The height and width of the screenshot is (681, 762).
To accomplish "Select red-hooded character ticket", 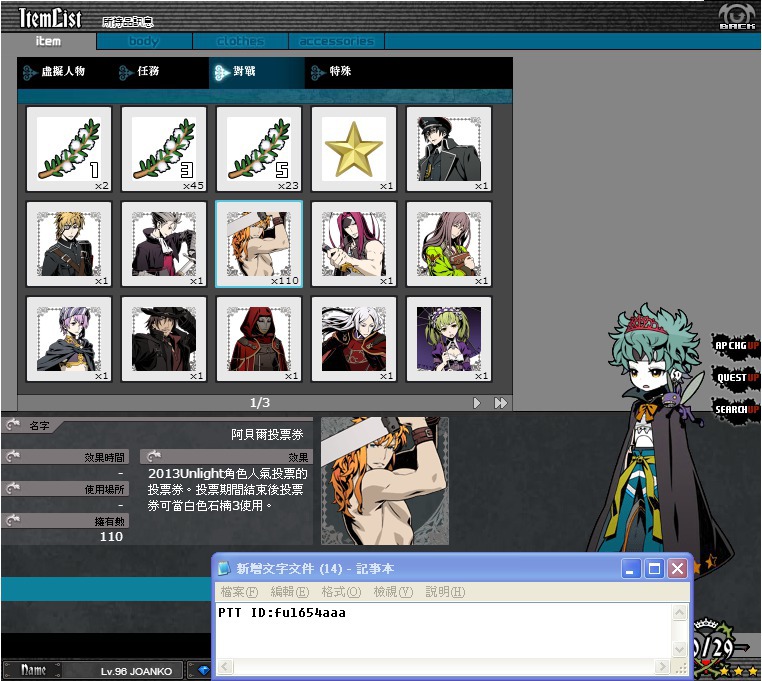I will (259, 339).
